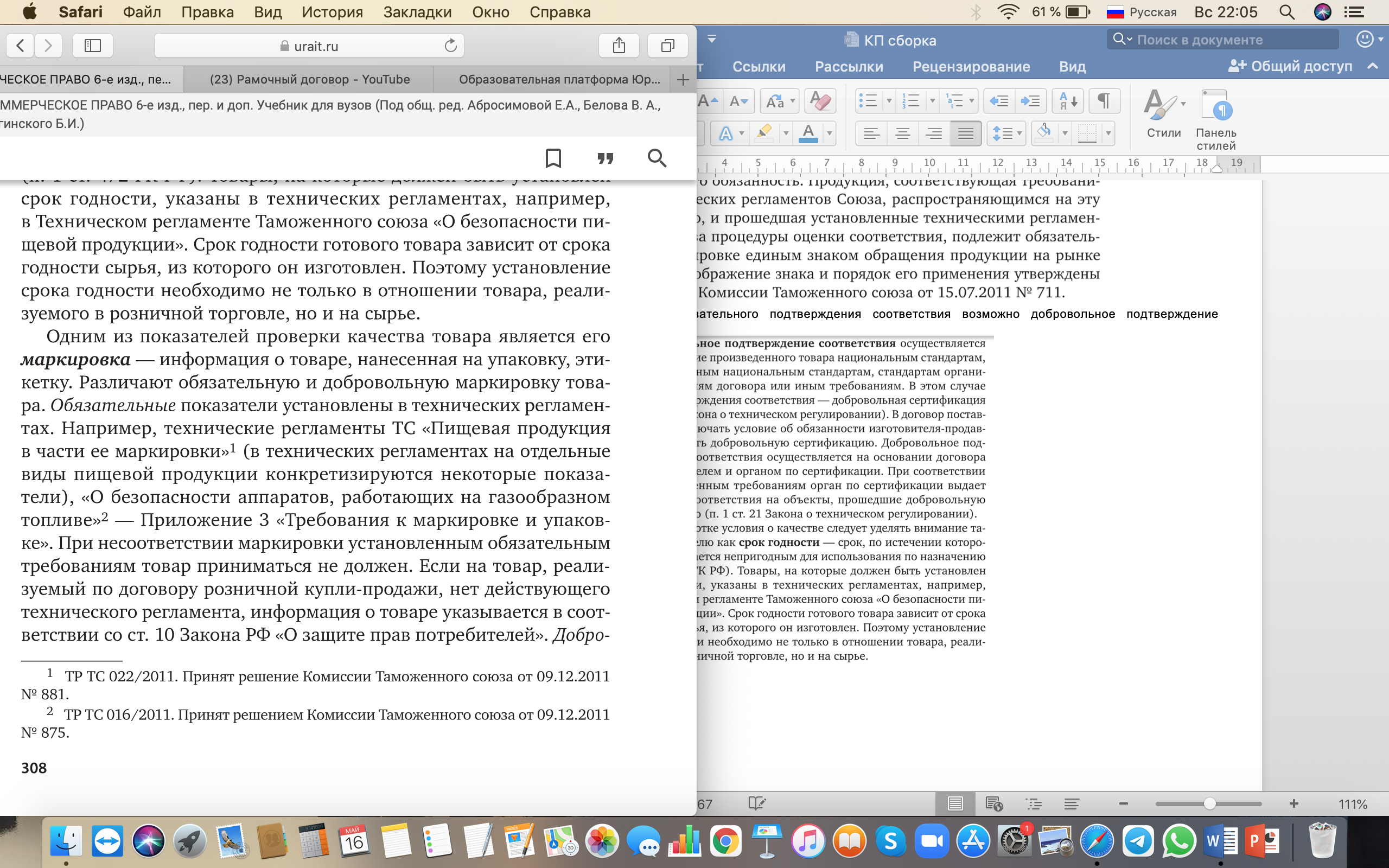The height and width of the screenshot is (868, 1389).
Task: Search inside the urait book
Action: coord(657,158)
